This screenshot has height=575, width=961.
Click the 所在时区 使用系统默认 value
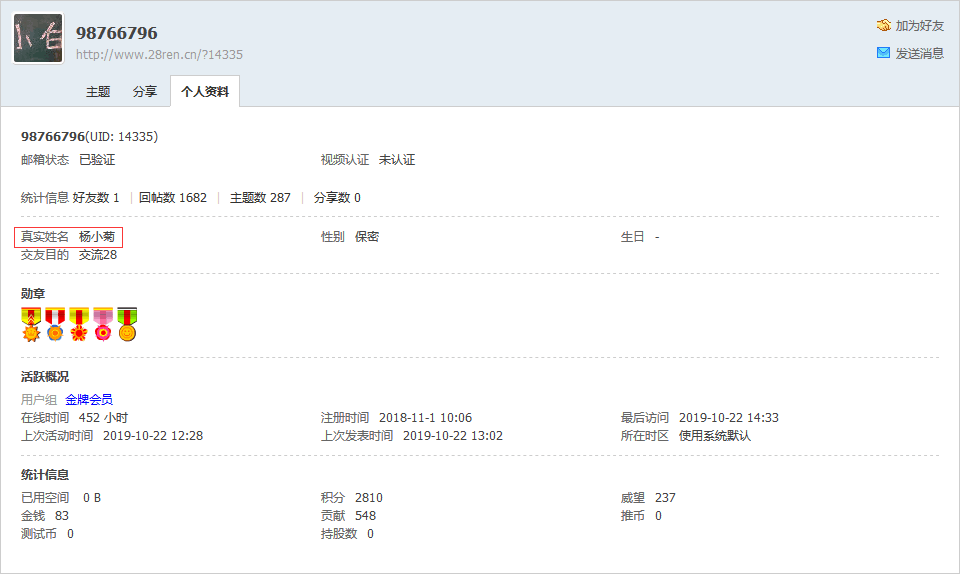tap(715, 436)
